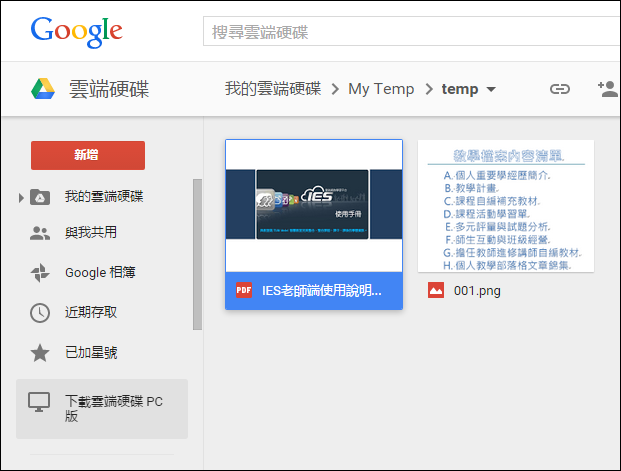Open 我的雲端硬碟 in the sidebar

104,196
